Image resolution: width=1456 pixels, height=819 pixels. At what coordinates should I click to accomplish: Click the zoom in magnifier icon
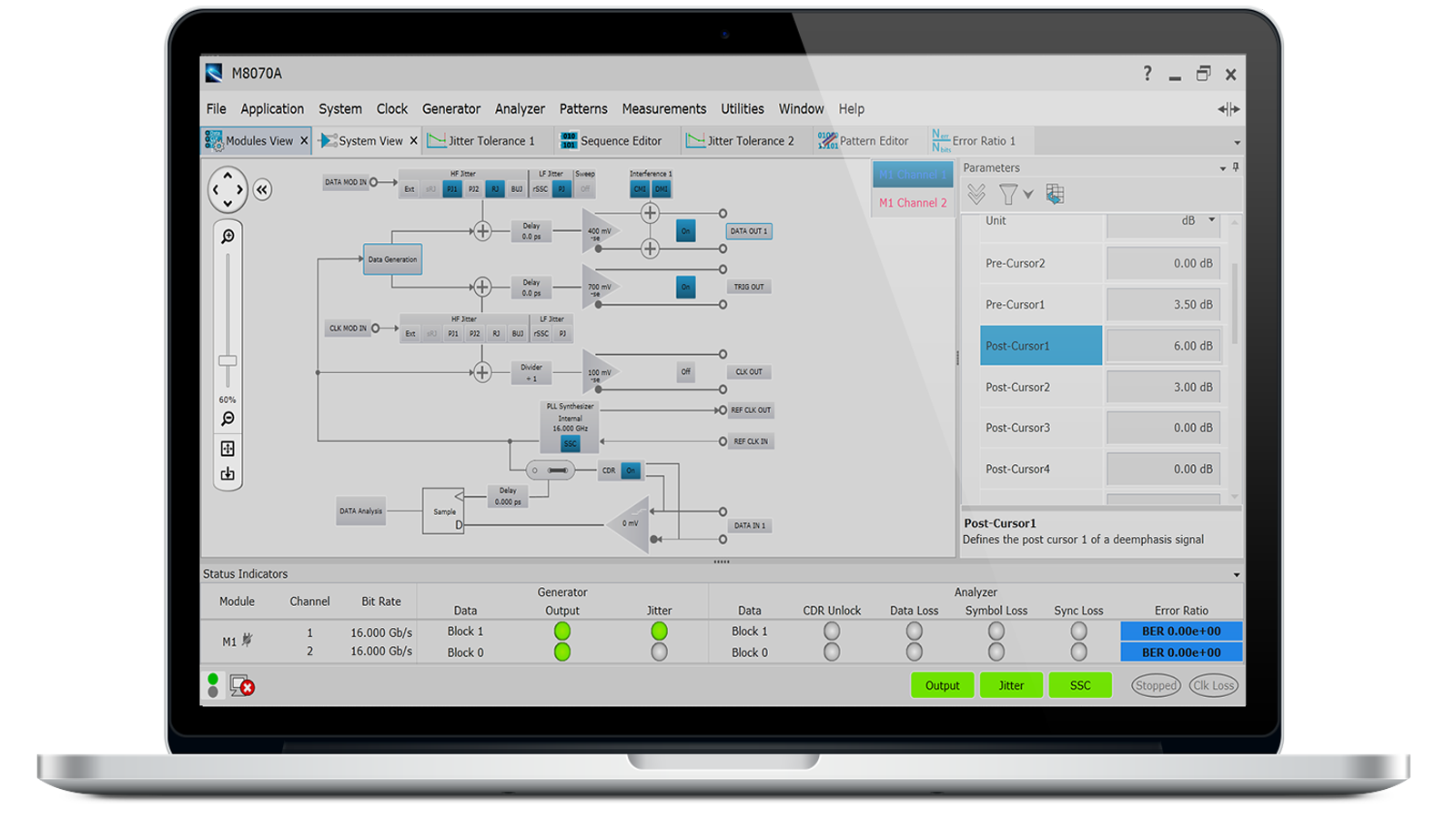point(227,237)
